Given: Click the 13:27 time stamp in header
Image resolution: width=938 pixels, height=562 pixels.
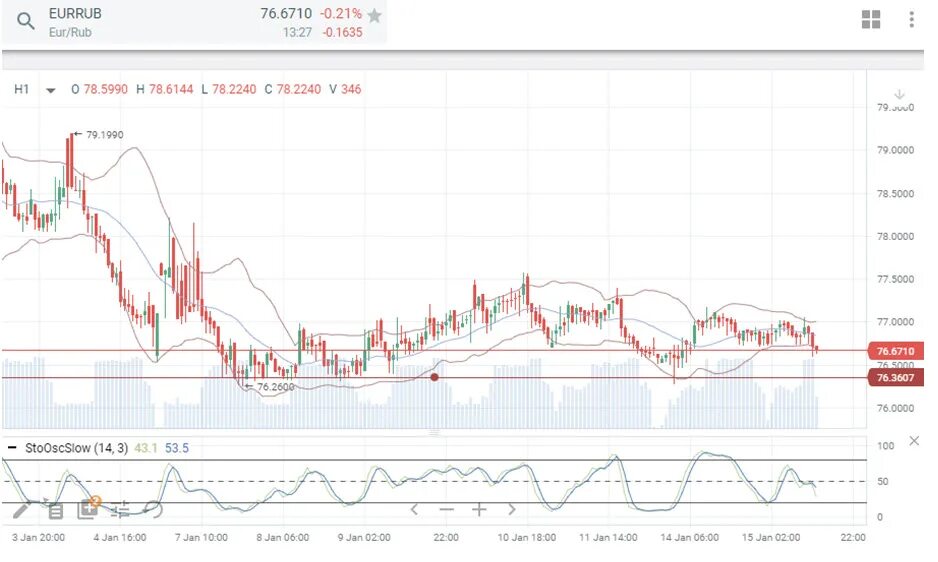Looking at the screenshot, I should (297, 32).
